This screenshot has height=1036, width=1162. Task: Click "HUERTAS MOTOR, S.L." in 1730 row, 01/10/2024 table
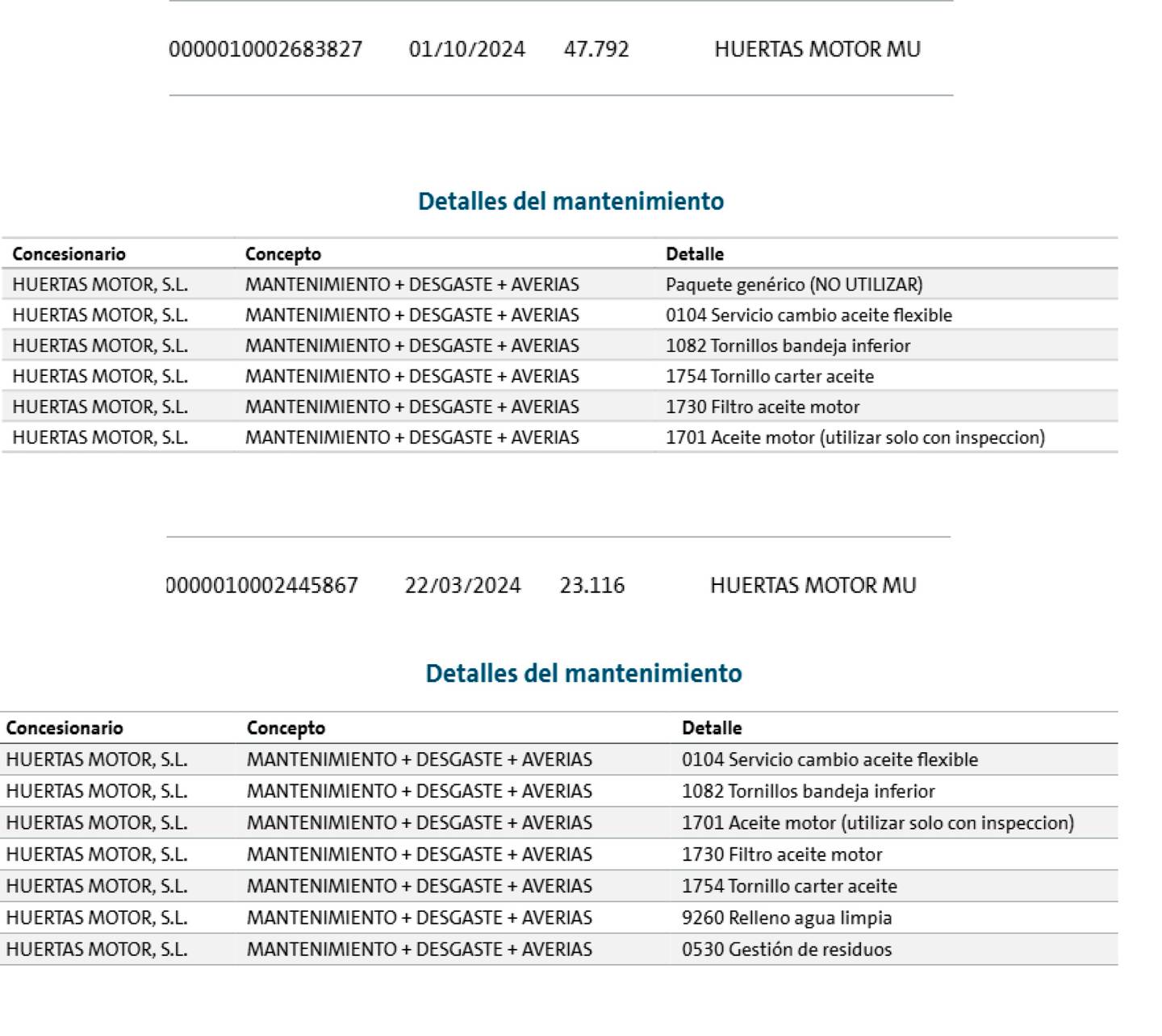click(100, 407)
